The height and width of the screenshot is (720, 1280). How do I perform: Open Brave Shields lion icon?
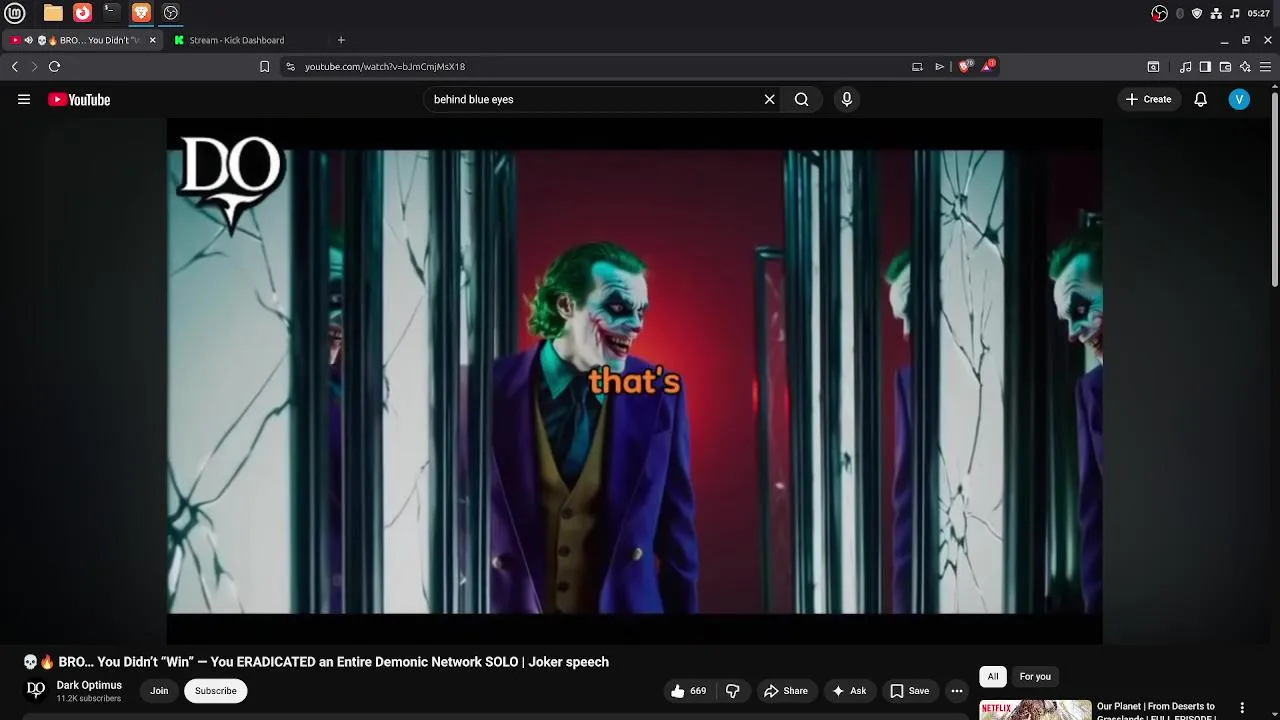pyautogui.click(x=965, y=66)
